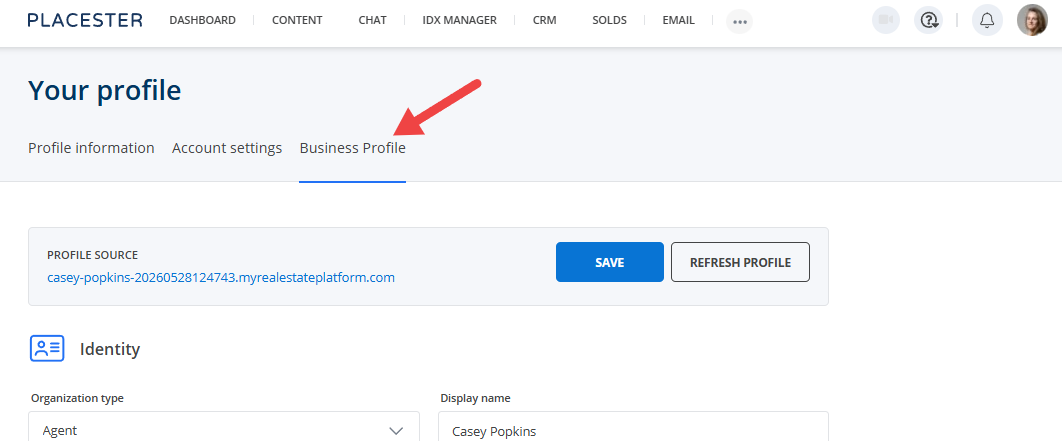
Task: Open the more options ellipsis menu
Action: [x=740, y=22]
